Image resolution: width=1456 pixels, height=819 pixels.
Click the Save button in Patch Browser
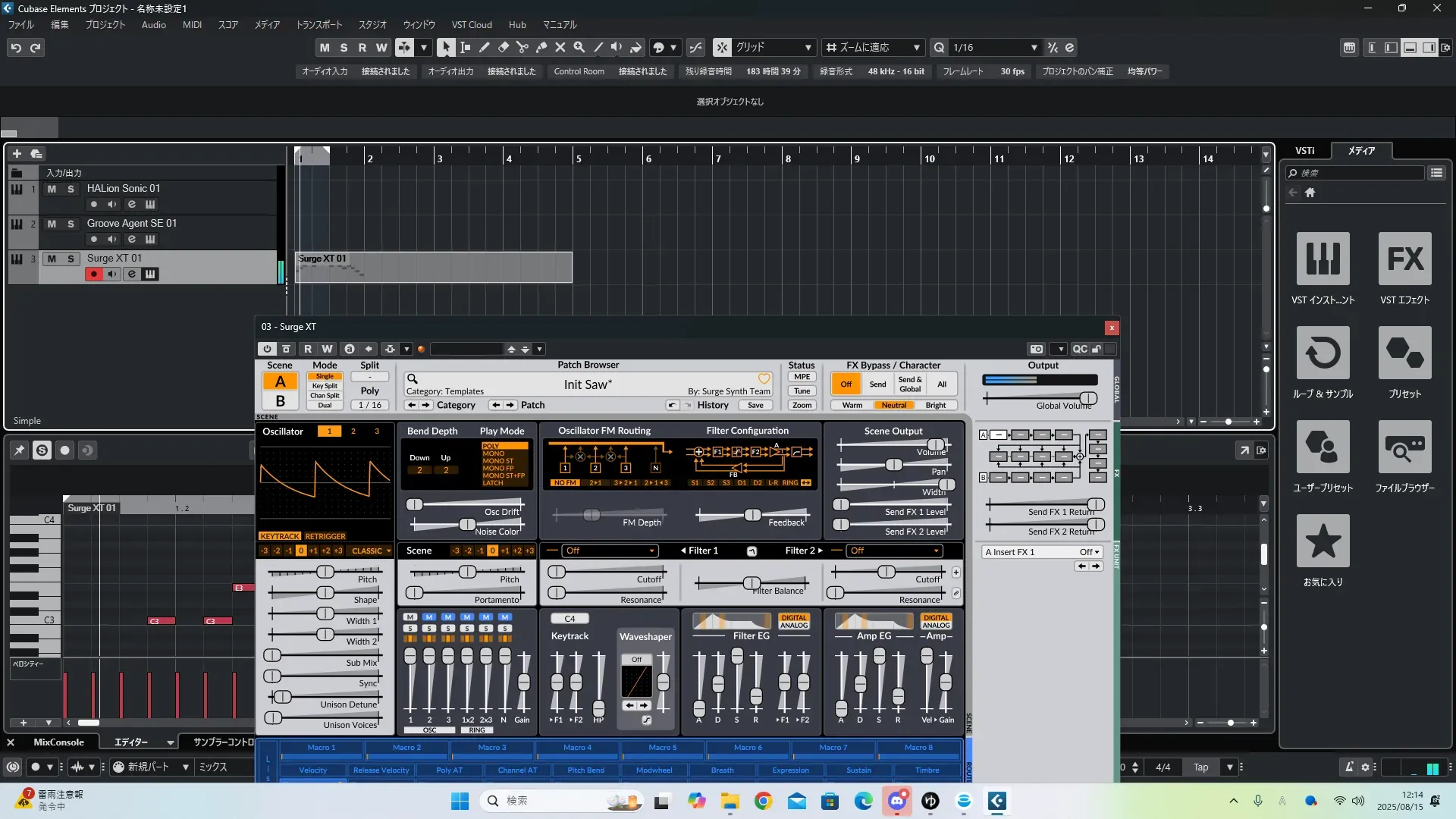pyautogui.click(x=755, y=405)
